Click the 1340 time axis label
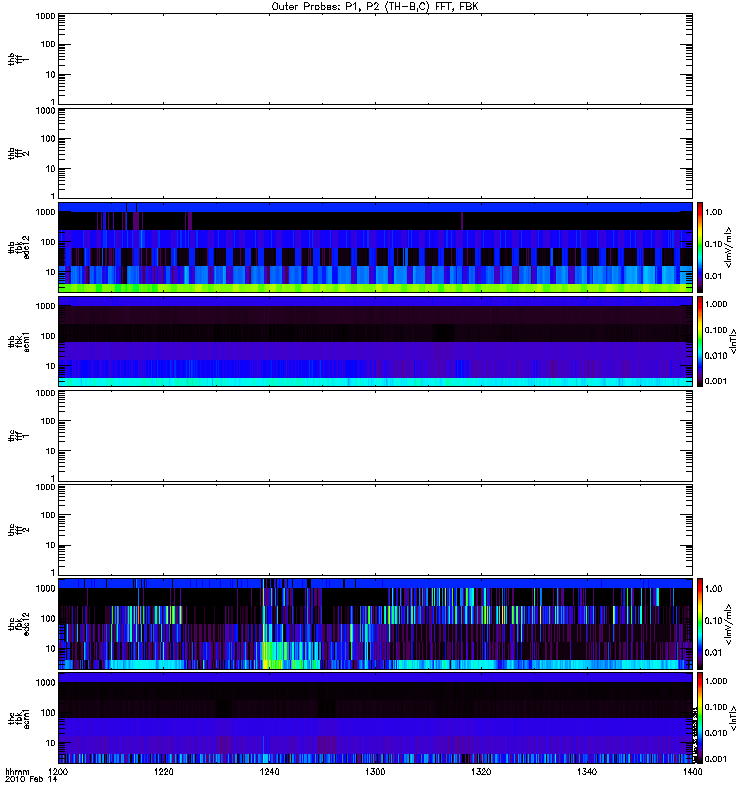 587,771
